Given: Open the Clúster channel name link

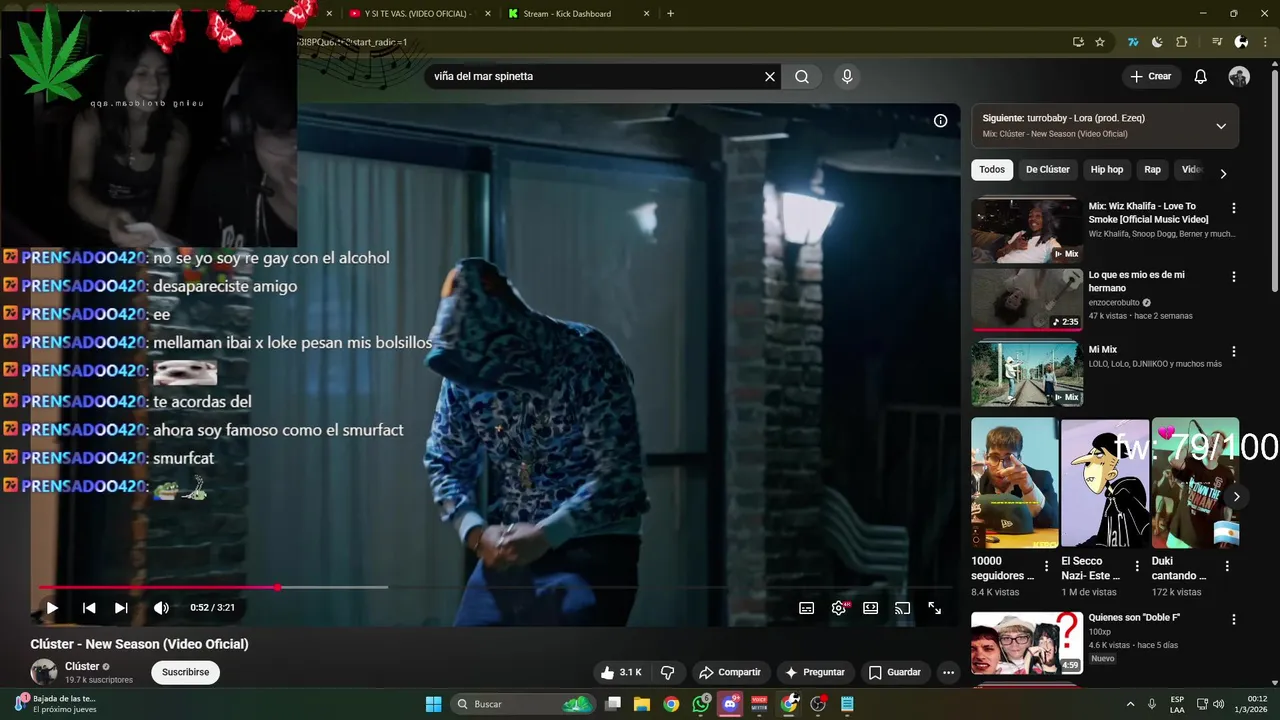Looking at the screenshot, I should pyautogui.click(x=82, y=666).
